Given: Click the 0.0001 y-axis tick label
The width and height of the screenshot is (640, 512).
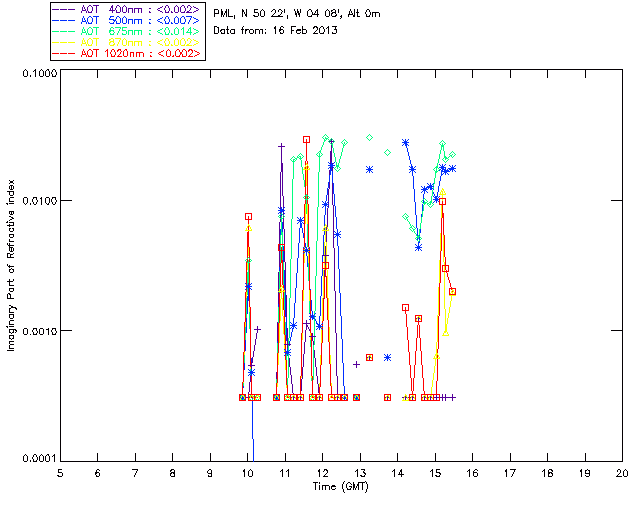Looking at the screenshot, I should click(39, 459).
